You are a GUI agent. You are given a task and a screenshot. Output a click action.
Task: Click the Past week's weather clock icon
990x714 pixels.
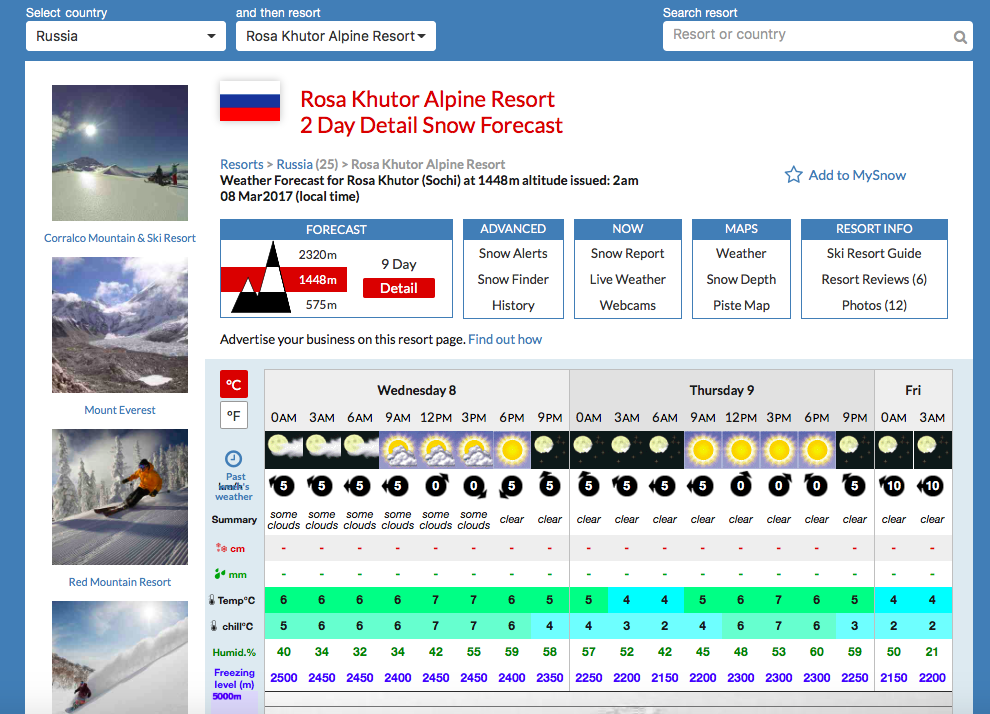[x=233, y=458]
